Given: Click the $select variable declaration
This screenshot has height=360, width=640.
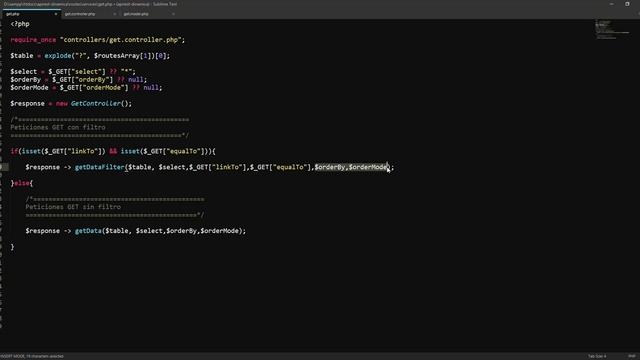Looking at the screenshot, I should pos(23,72).
